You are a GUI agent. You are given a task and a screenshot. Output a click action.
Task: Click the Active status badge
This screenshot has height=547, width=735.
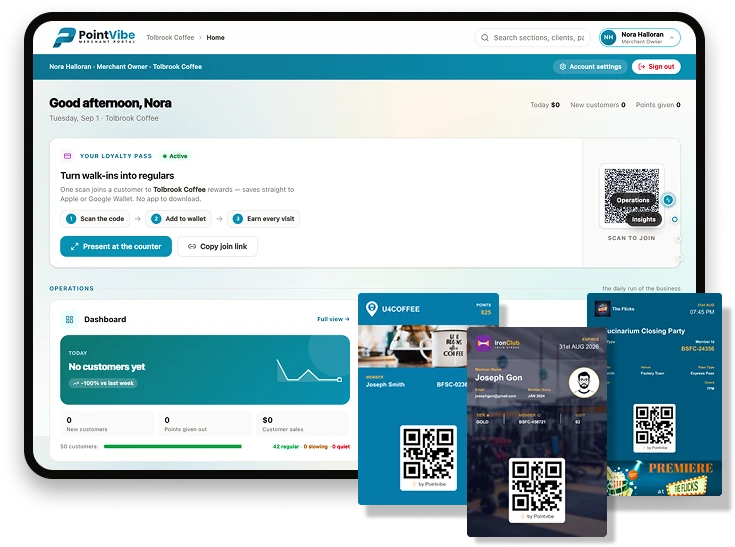tap(174, 156)
